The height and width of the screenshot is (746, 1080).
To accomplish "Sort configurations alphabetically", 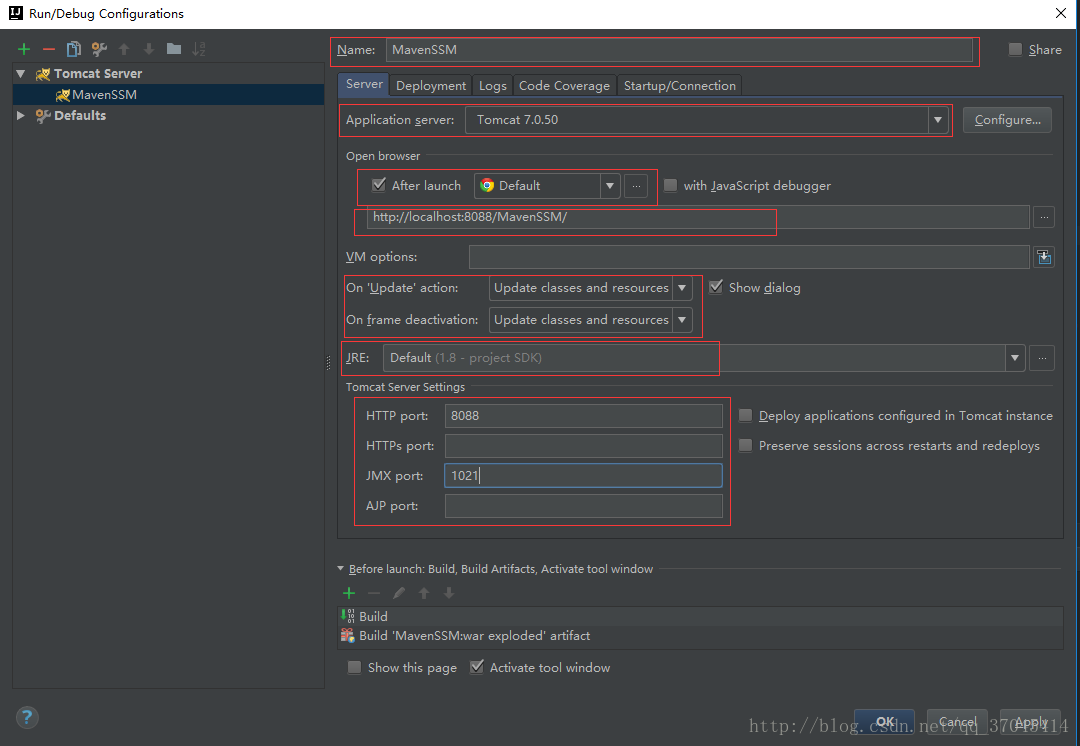I will (x=198, y=49).
